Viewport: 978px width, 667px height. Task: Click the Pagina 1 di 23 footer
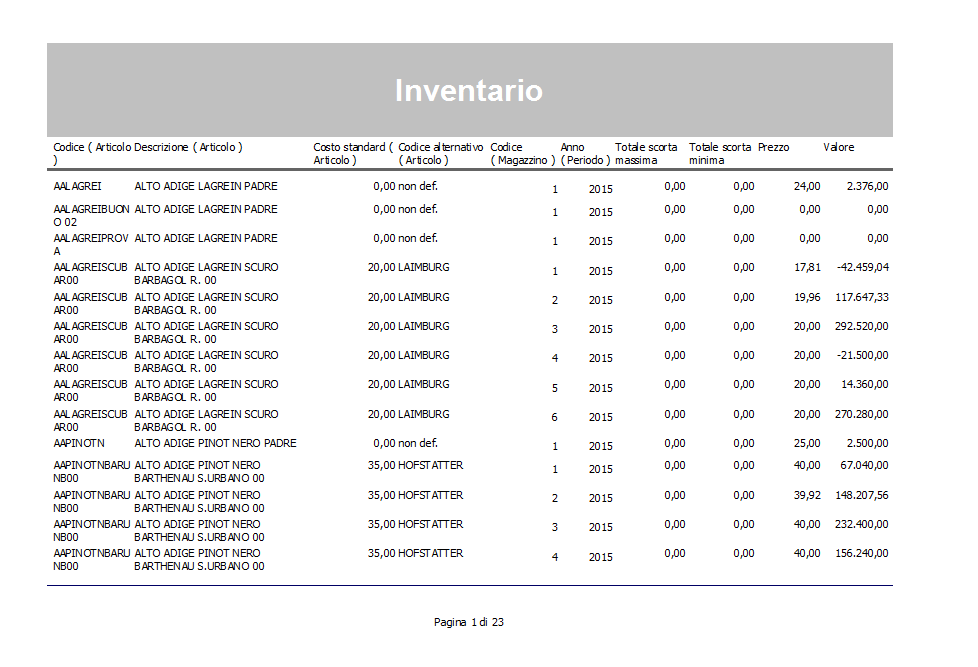468,622
